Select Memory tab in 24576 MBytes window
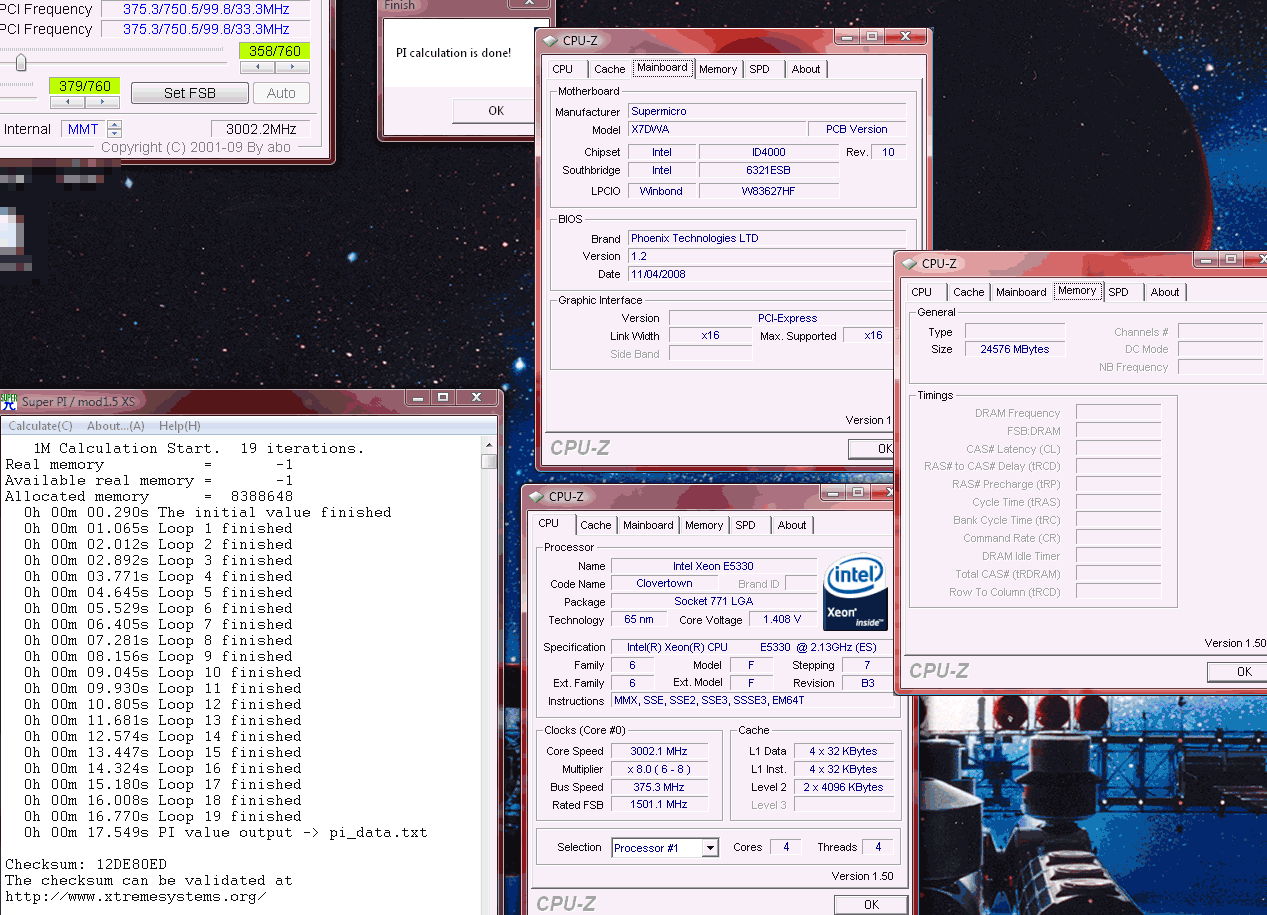The width and height of the screenshot is (1267, 915). pos(1077,291)
